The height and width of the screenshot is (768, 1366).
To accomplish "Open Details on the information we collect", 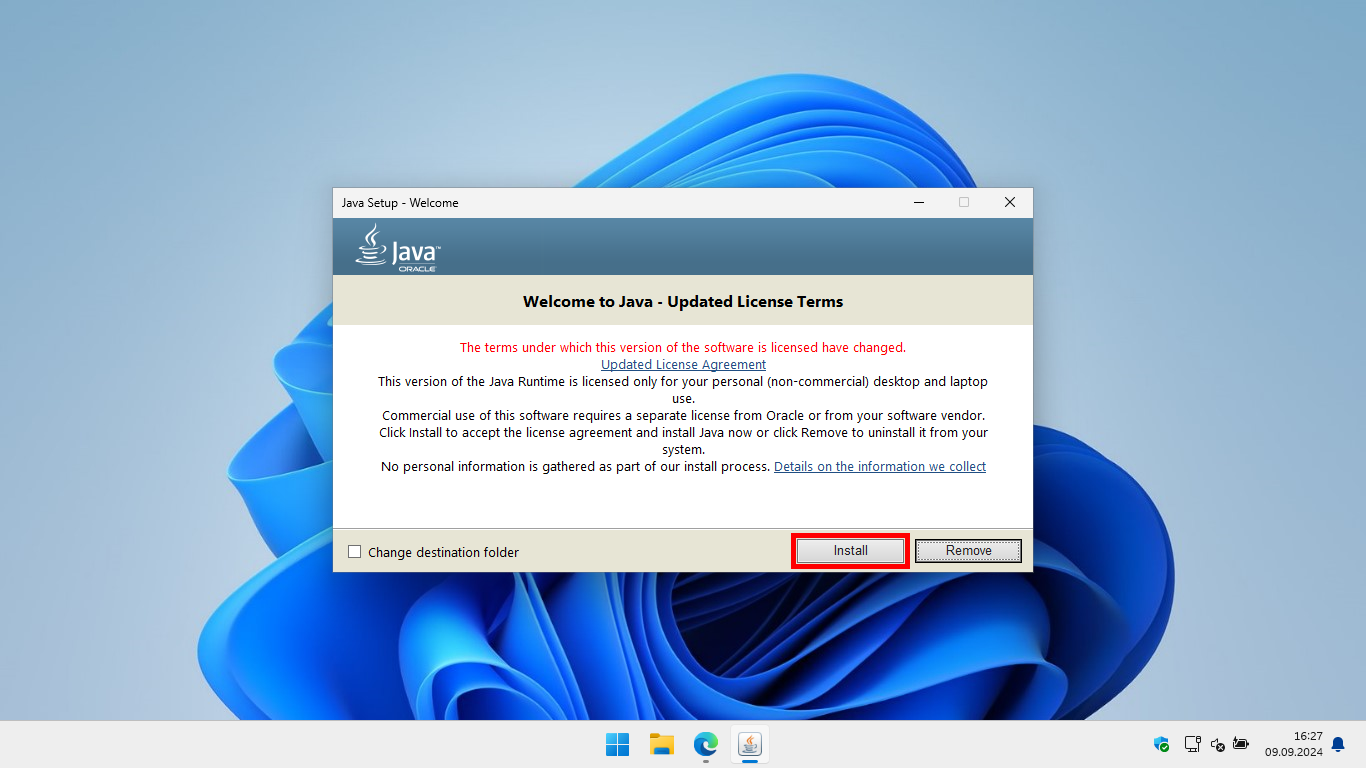I will click(x=880, y=467).
